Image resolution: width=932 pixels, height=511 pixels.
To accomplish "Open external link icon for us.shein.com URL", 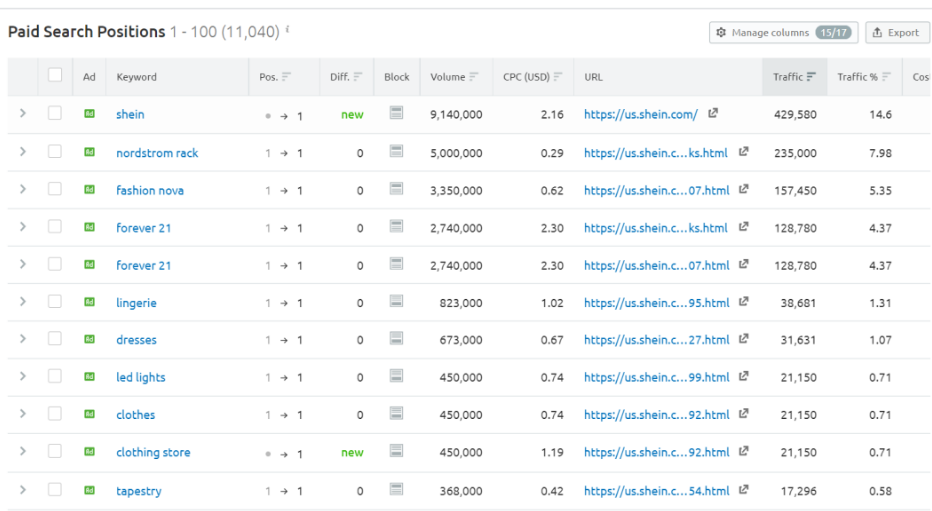I will (x=713, y=114).
